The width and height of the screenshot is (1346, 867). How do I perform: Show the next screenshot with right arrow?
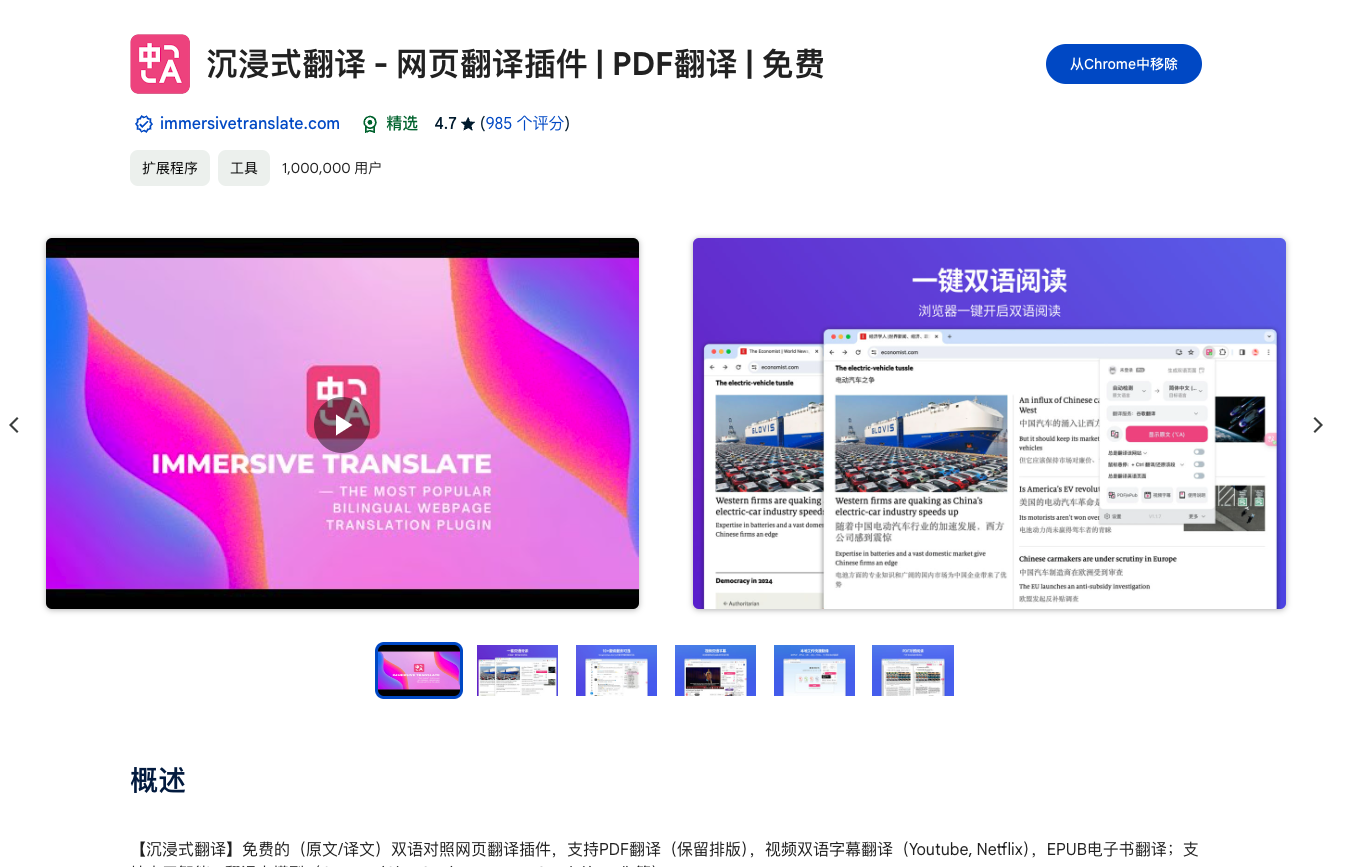(1318, 425)
